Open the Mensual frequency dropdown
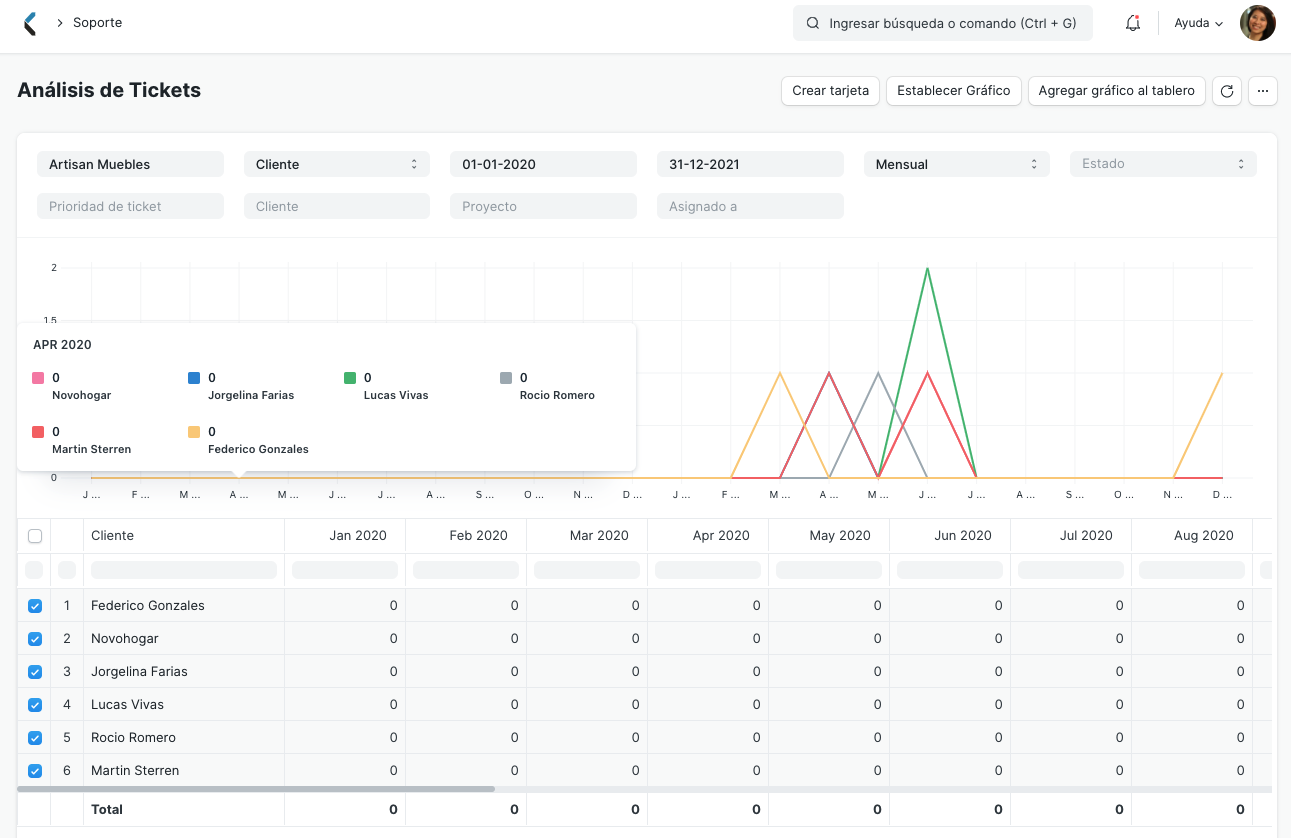Viewport: 1291px width, 838px height. (x=956, y=163)
